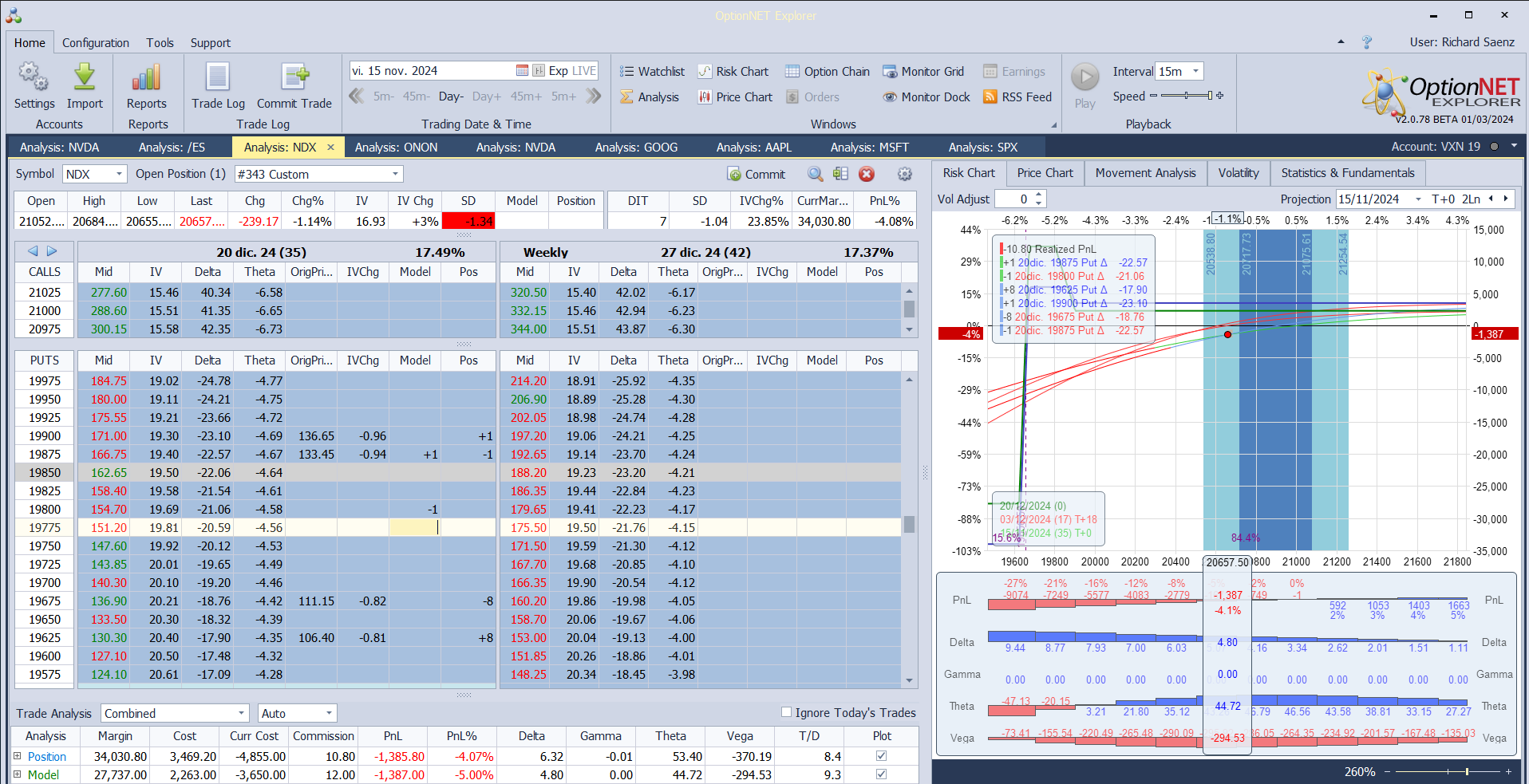Close the Analysis: NDX tab
This screenshot has width=1529, height=784.
click(330, 147)
